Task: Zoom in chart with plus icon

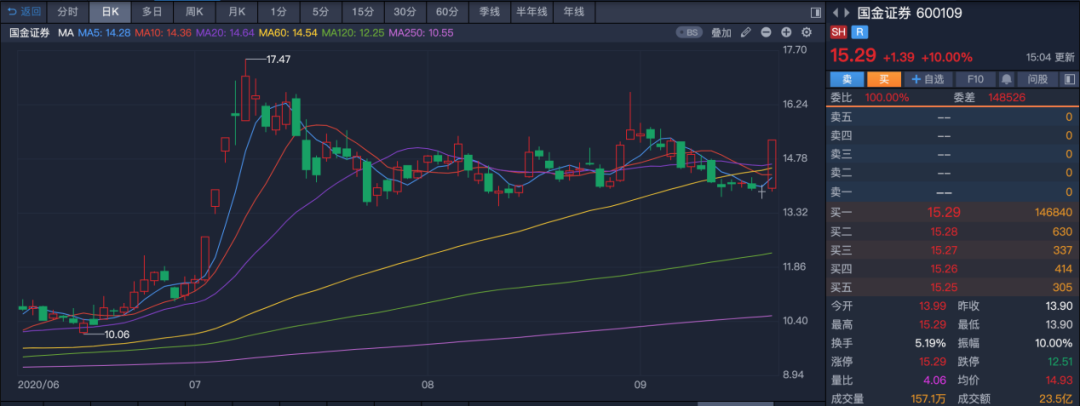Action: point(786,32)
